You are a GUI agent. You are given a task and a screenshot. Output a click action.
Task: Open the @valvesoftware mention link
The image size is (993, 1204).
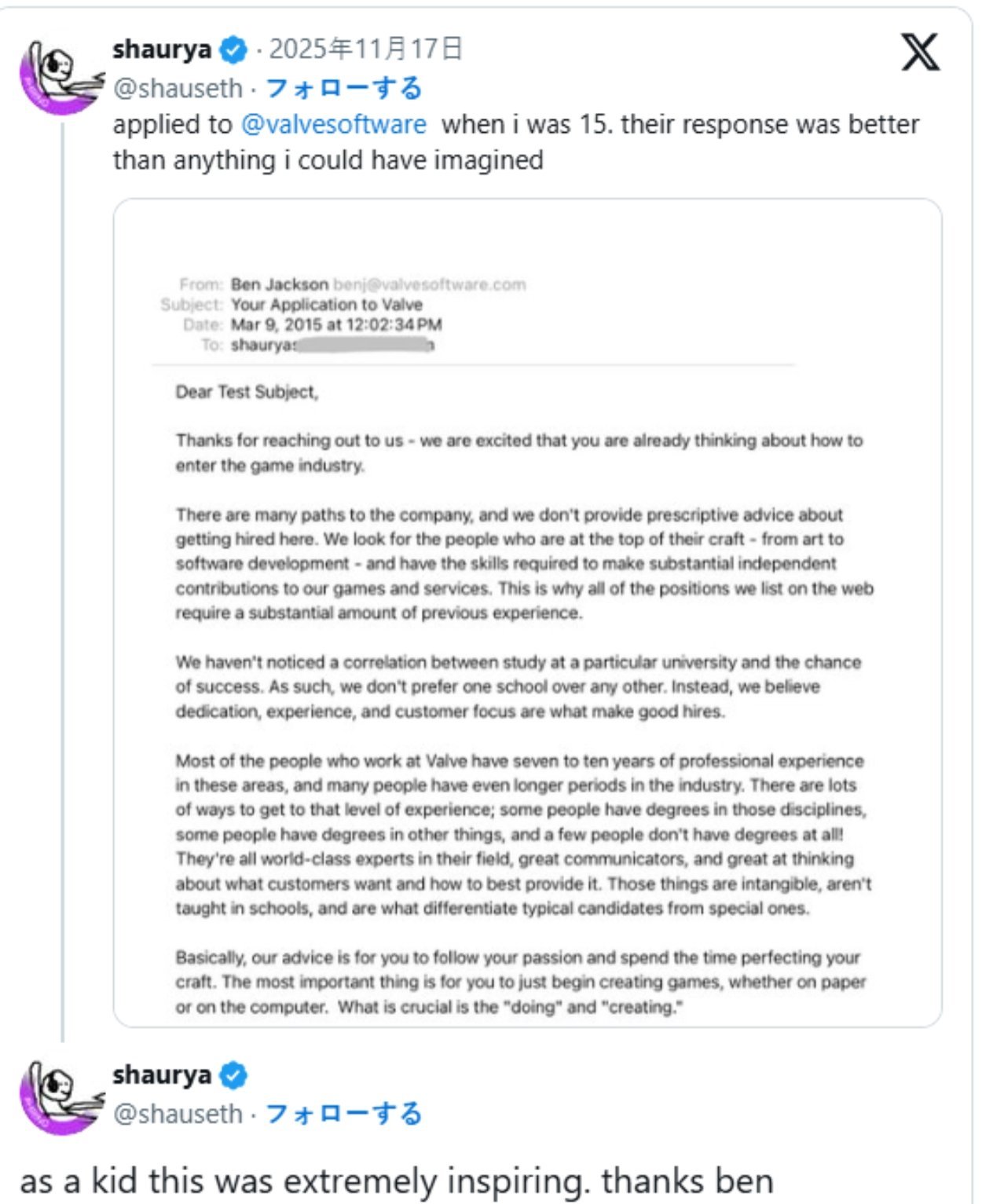[333, 124]
